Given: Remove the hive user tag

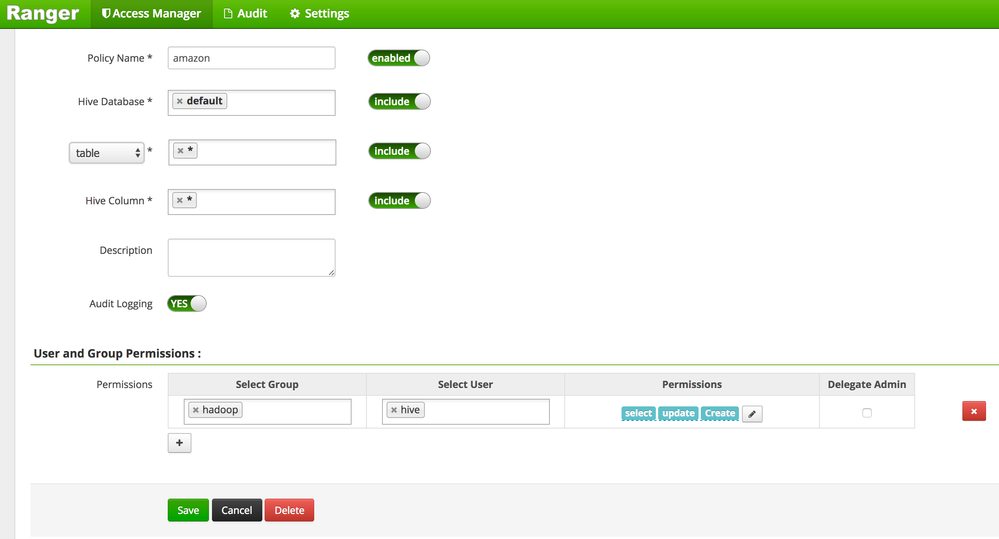Looking at the screenshot, I should [x=394, y=410].
